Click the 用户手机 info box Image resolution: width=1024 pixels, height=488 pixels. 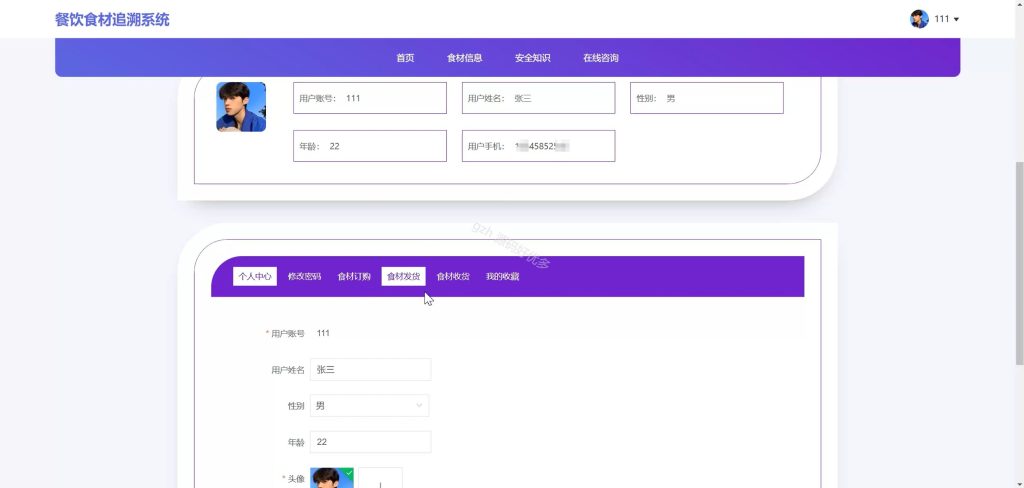[x=538, y=146]
